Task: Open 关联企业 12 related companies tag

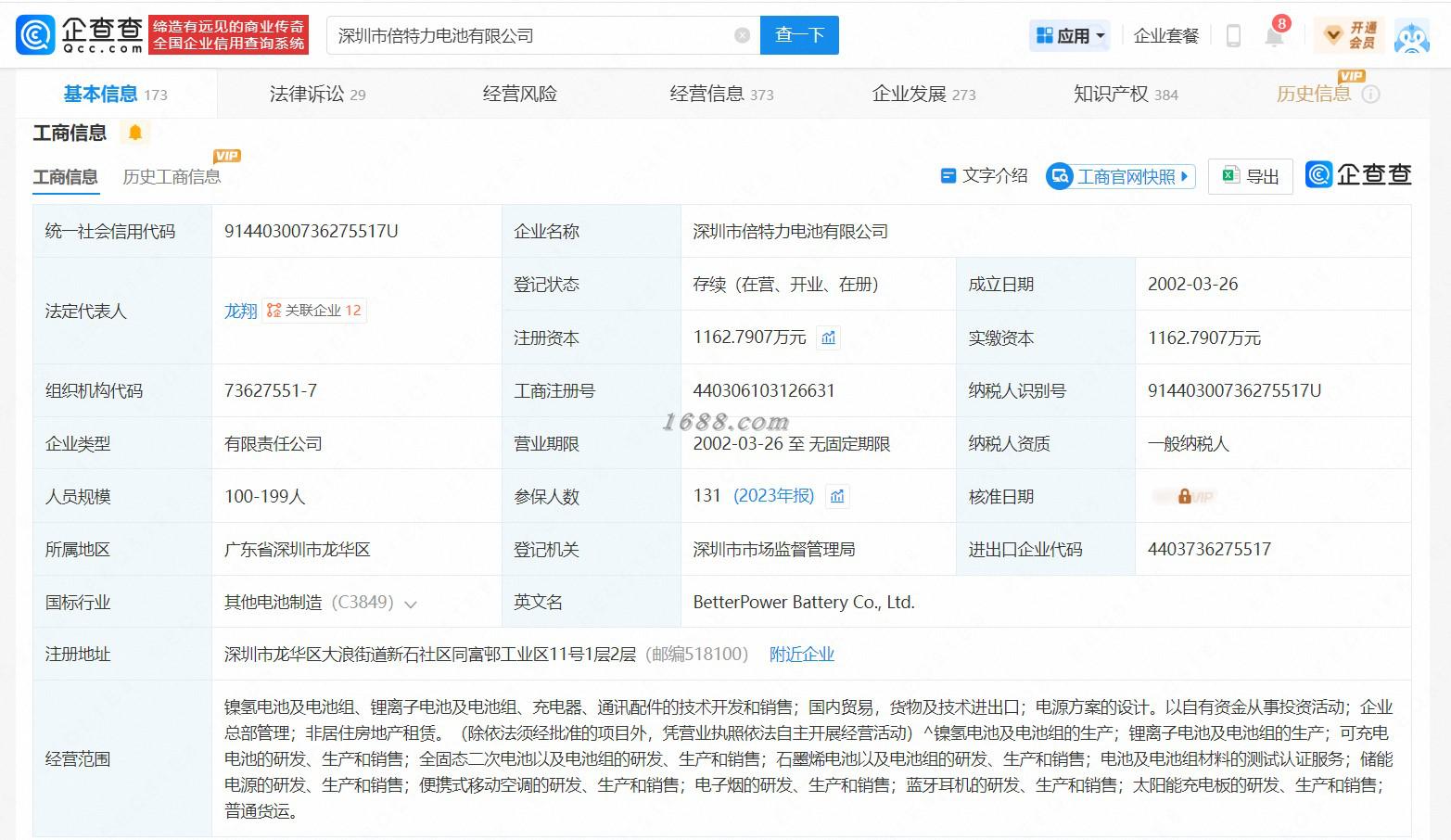Action: click(x=314, y=311)
